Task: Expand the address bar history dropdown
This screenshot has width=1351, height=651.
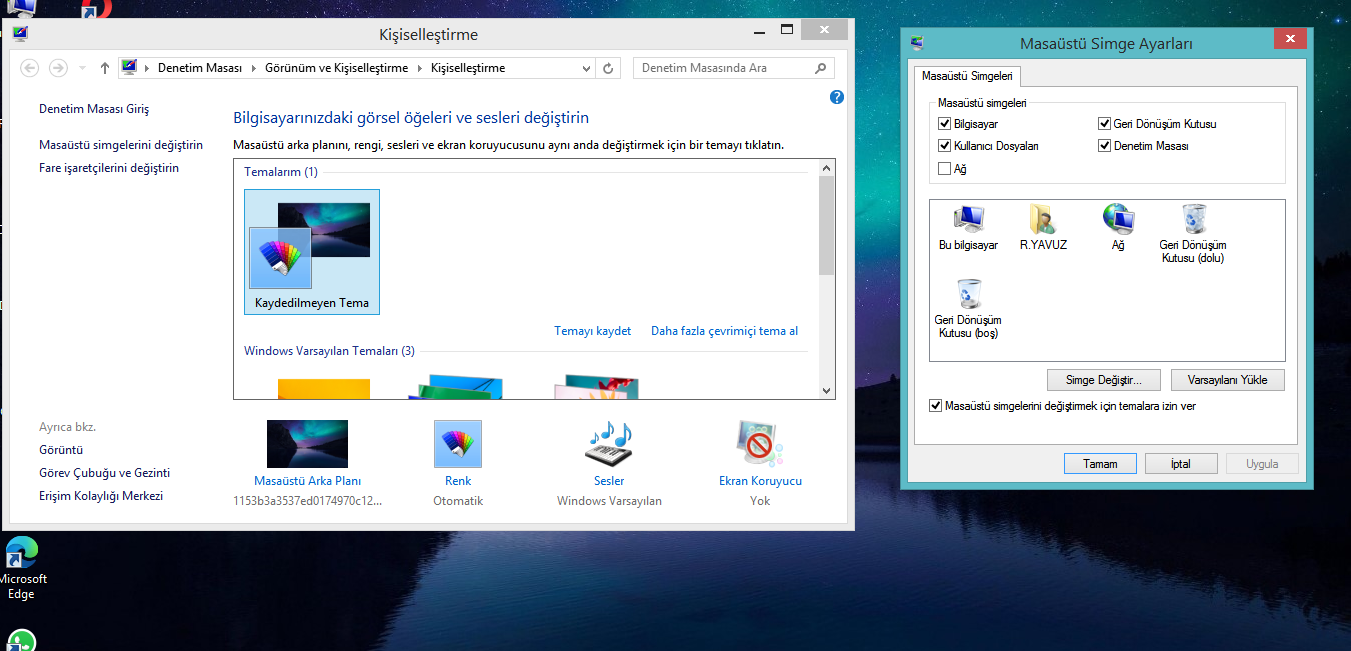Action: (586, 68)
